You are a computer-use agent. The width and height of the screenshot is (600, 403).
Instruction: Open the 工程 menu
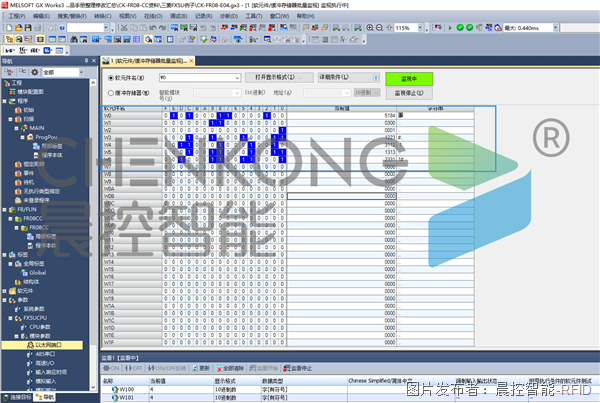[x=17, y=16]
